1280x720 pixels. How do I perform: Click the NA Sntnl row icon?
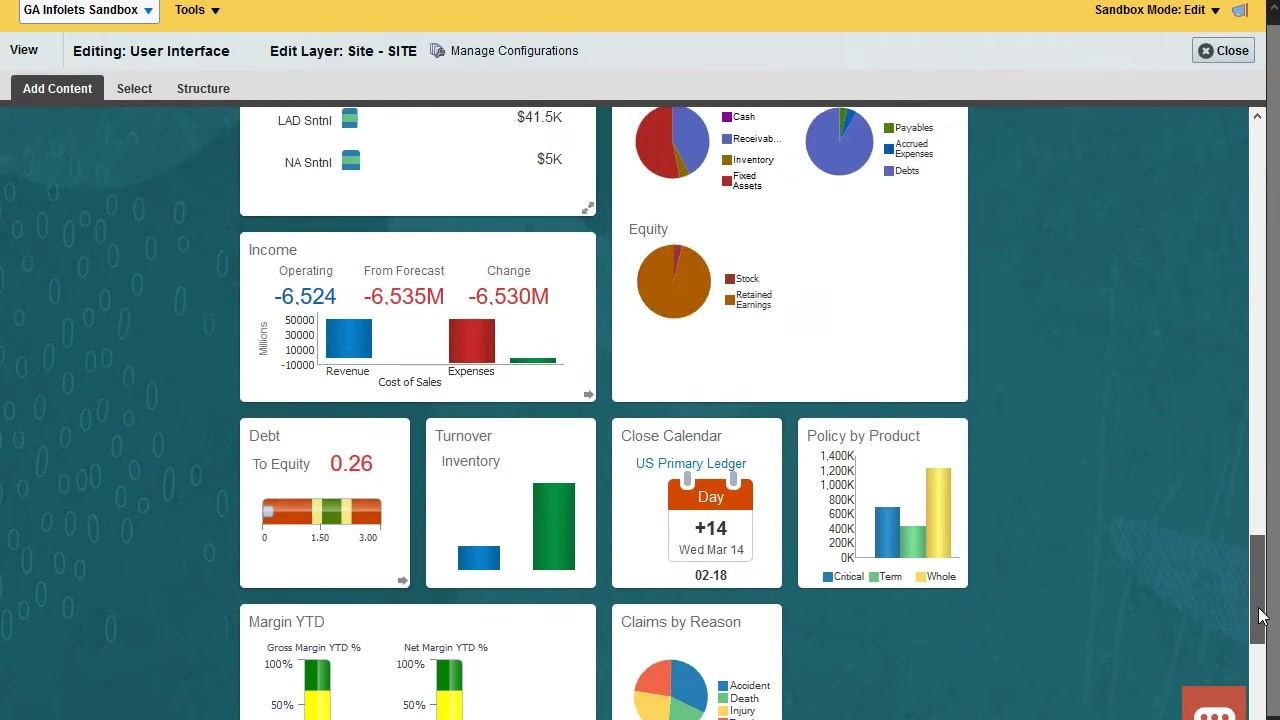[x=351, y=160]
